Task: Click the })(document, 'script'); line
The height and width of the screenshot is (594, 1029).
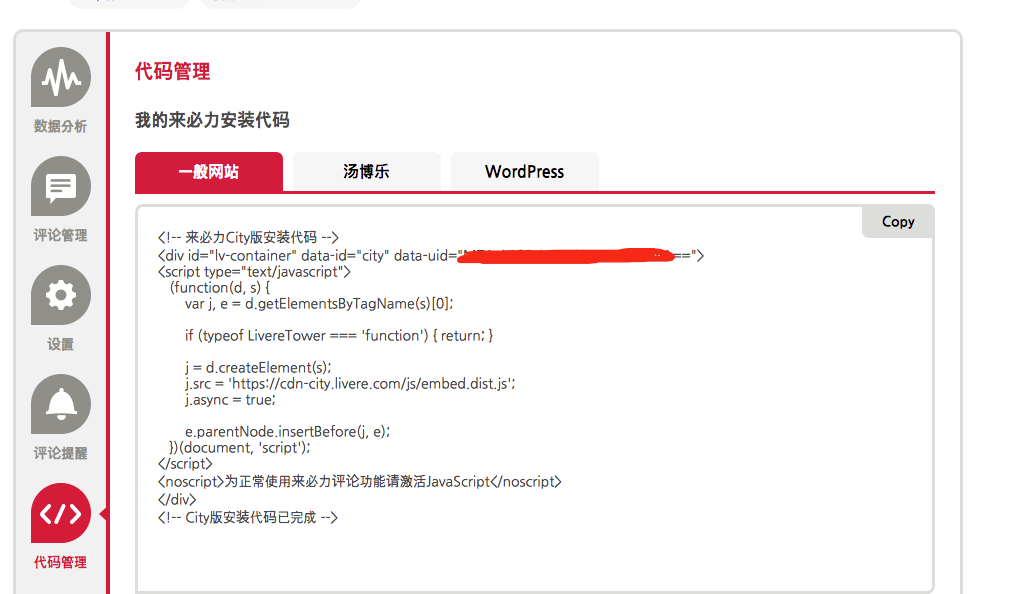Action: [240, 448]
